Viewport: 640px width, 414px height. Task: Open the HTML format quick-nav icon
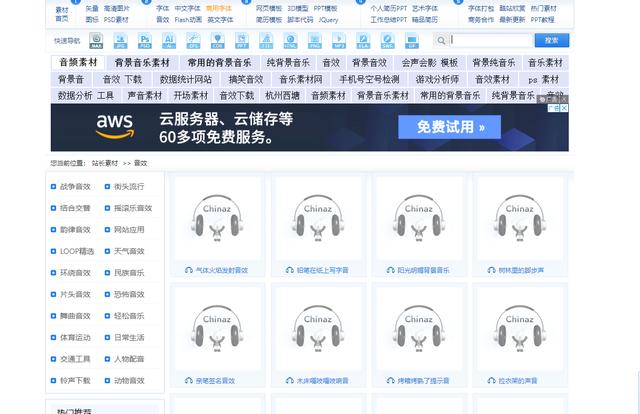(x=291, y=41)
